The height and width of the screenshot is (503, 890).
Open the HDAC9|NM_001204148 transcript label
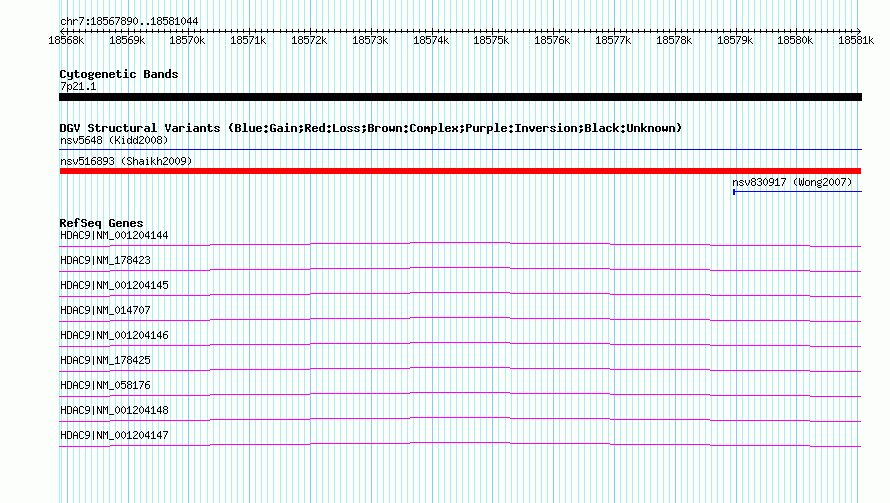114,410
